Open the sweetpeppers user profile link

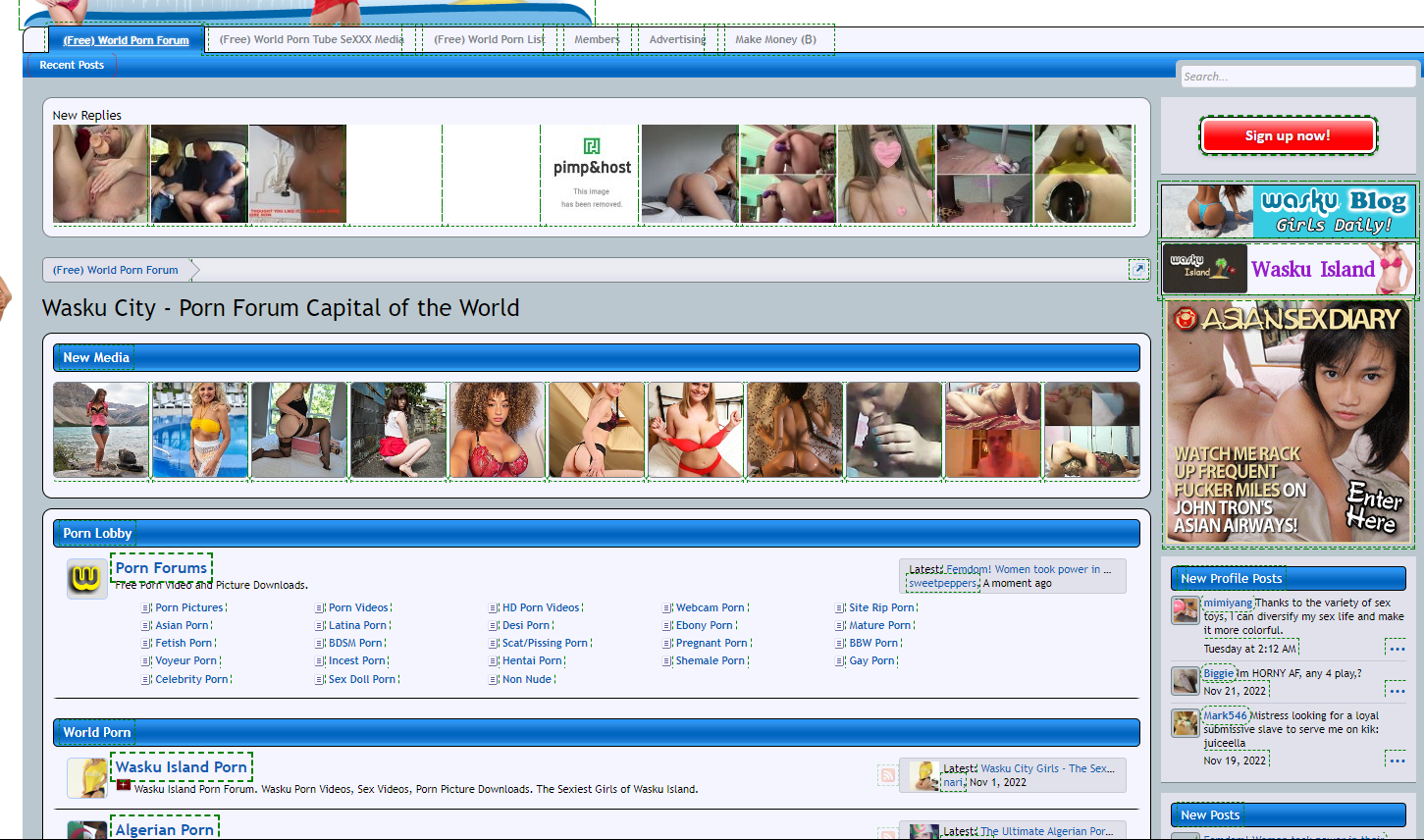coord(943,583)
